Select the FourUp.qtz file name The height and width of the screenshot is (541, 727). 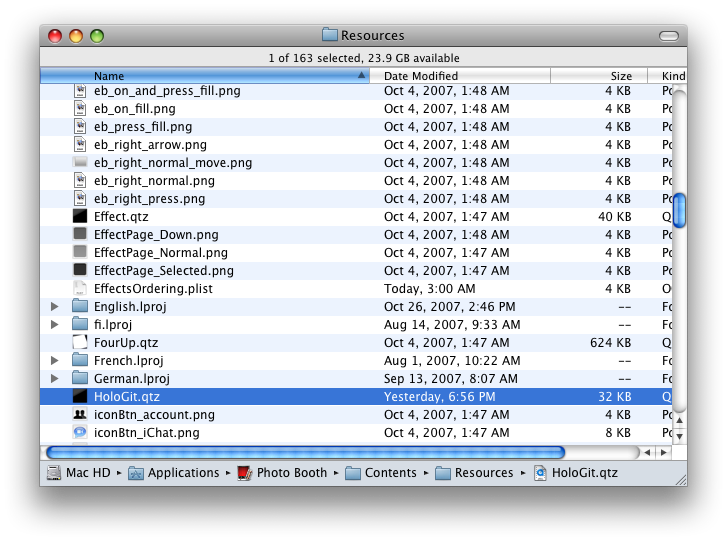pos(126,343)
